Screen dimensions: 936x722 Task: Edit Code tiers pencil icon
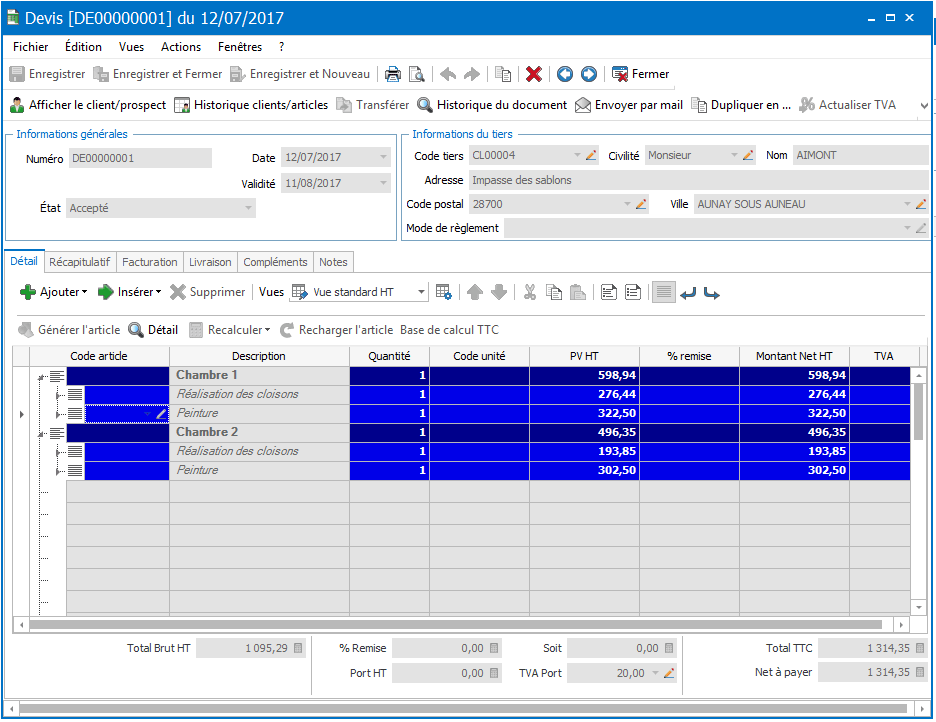click(x=591, y=155)
